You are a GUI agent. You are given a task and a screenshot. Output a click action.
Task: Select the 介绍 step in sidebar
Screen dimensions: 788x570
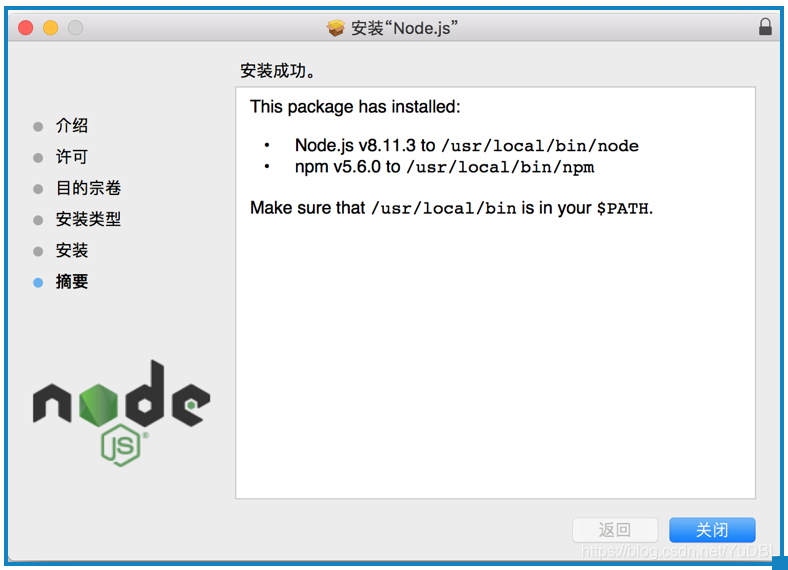[72, 126]
